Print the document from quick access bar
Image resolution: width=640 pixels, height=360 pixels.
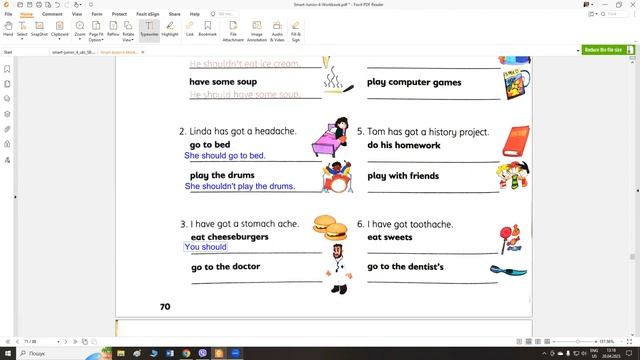pyautogui.click(x=39, y=4)
